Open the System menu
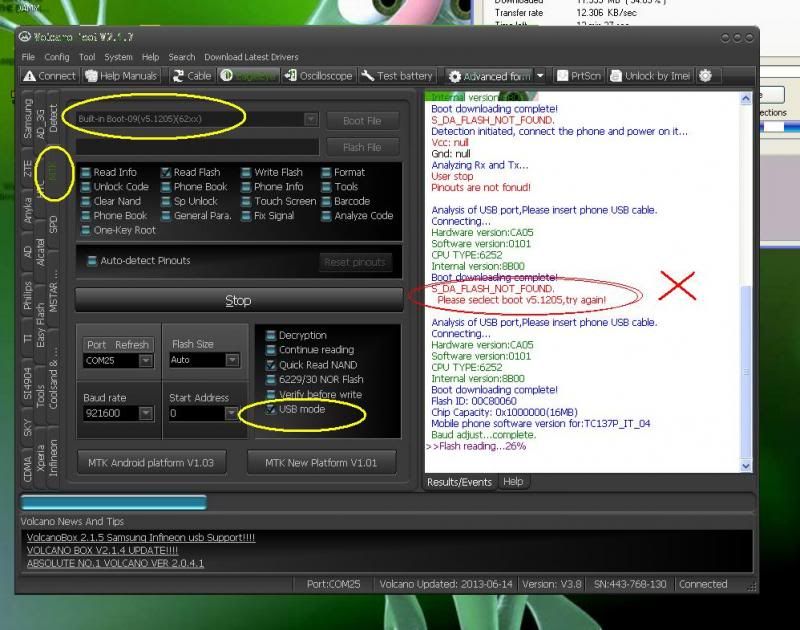 click(118, 57)
